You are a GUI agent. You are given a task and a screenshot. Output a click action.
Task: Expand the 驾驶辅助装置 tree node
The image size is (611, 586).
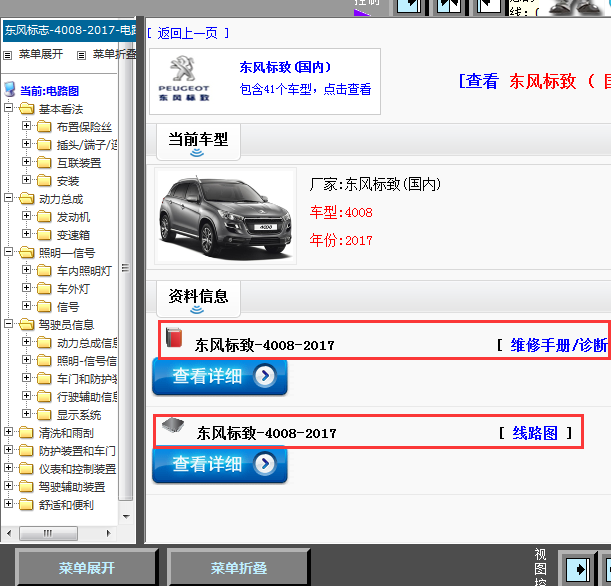pos(9,486)
